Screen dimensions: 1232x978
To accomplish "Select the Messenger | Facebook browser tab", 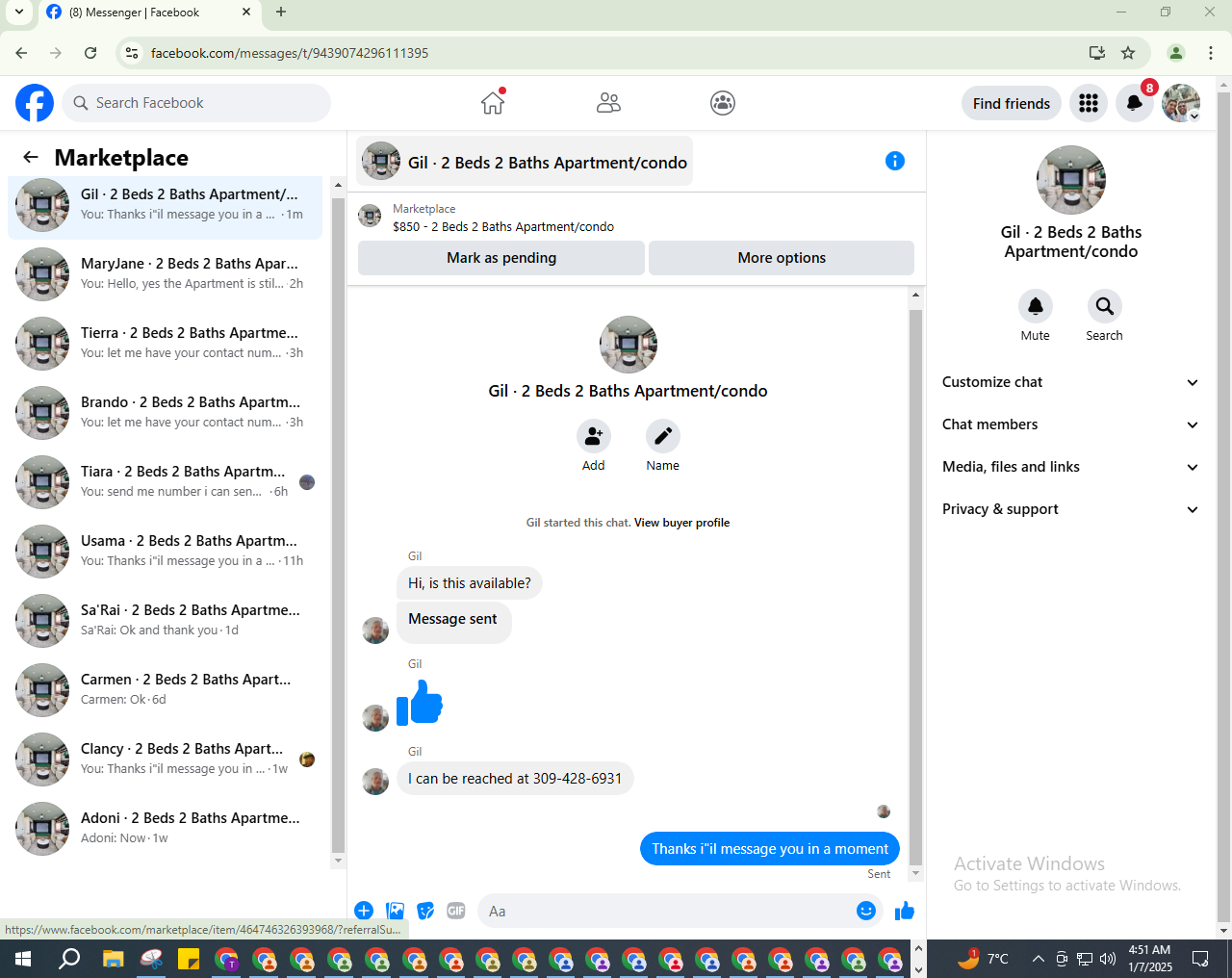I will point(149,13).
